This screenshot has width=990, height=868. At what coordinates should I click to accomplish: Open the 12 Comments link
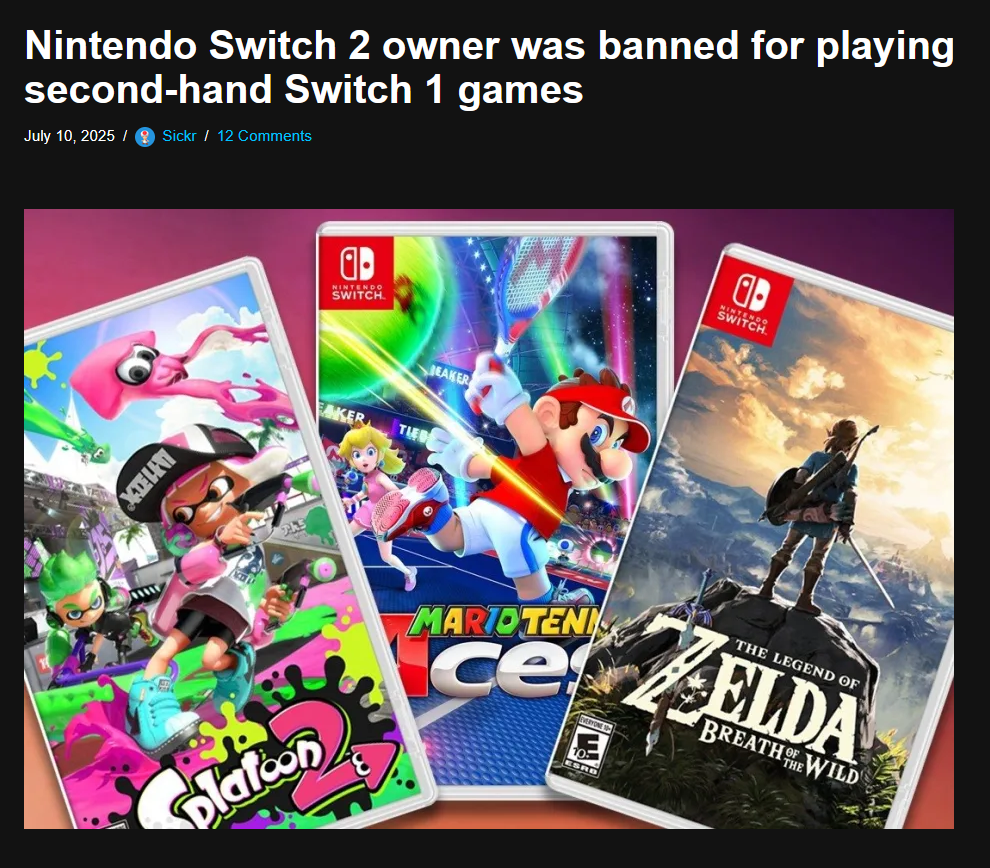click(264, 136)
